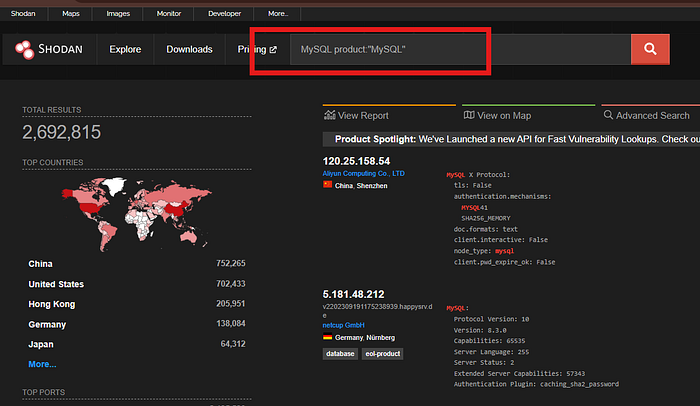700x406 pixels.
Task: Click the eol-product tag
Action: (x=383, y=354)
